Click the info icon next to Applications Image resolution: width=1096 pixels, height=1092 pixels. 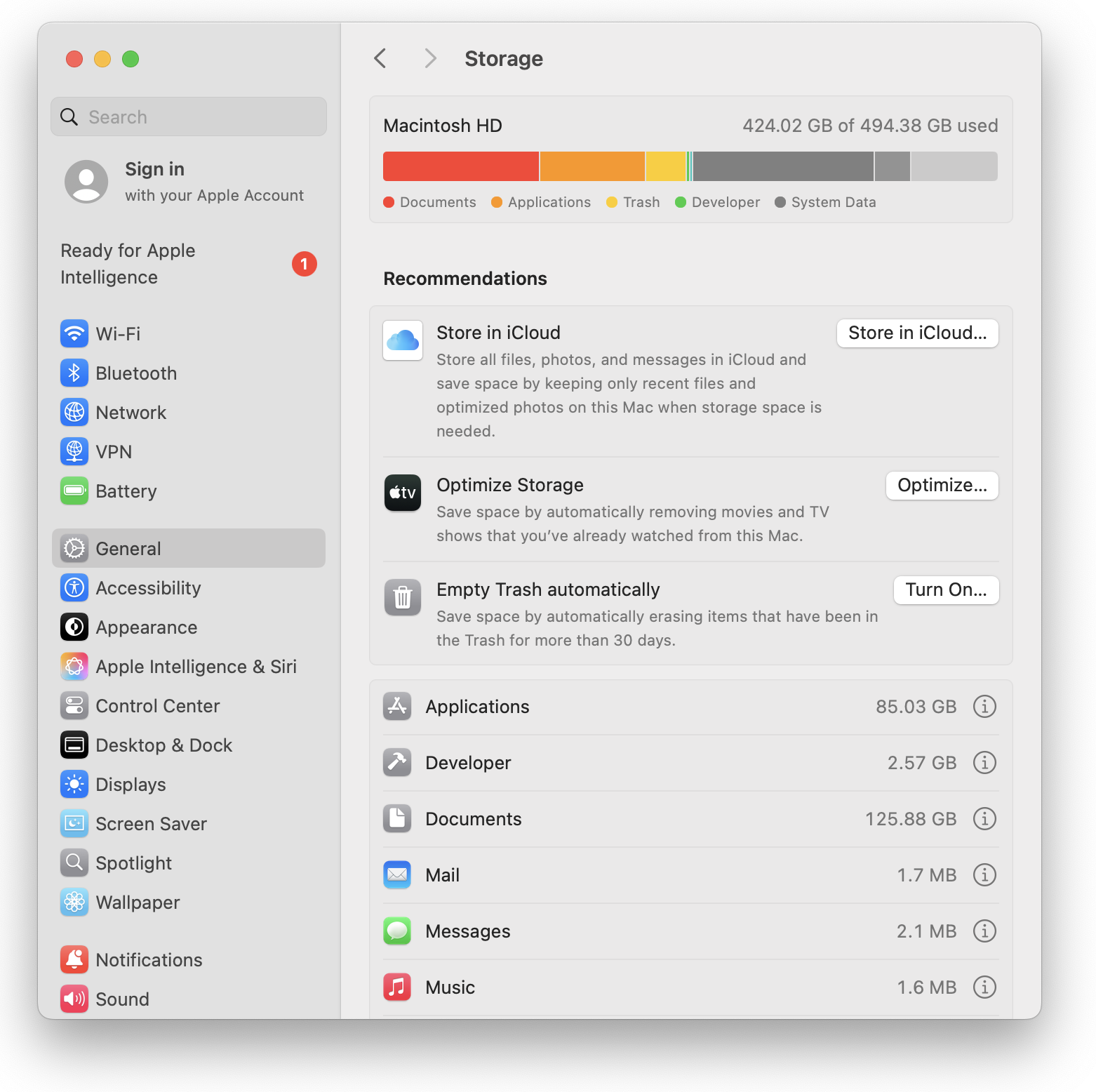[984, 707]
